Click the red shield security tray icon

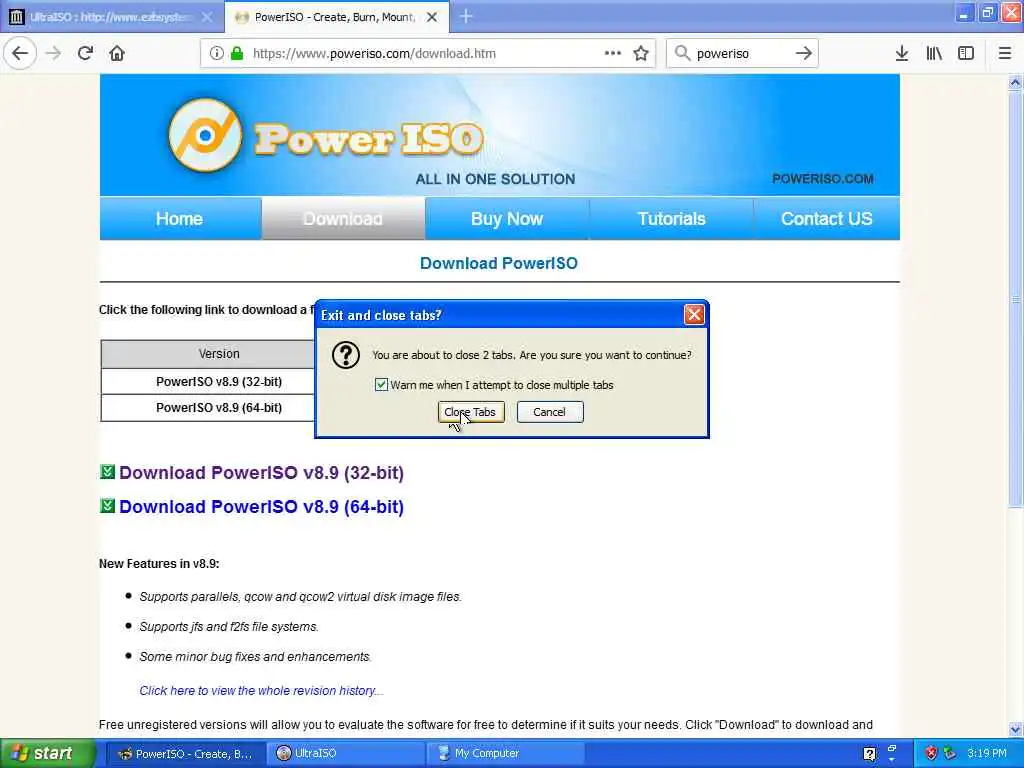931,754
